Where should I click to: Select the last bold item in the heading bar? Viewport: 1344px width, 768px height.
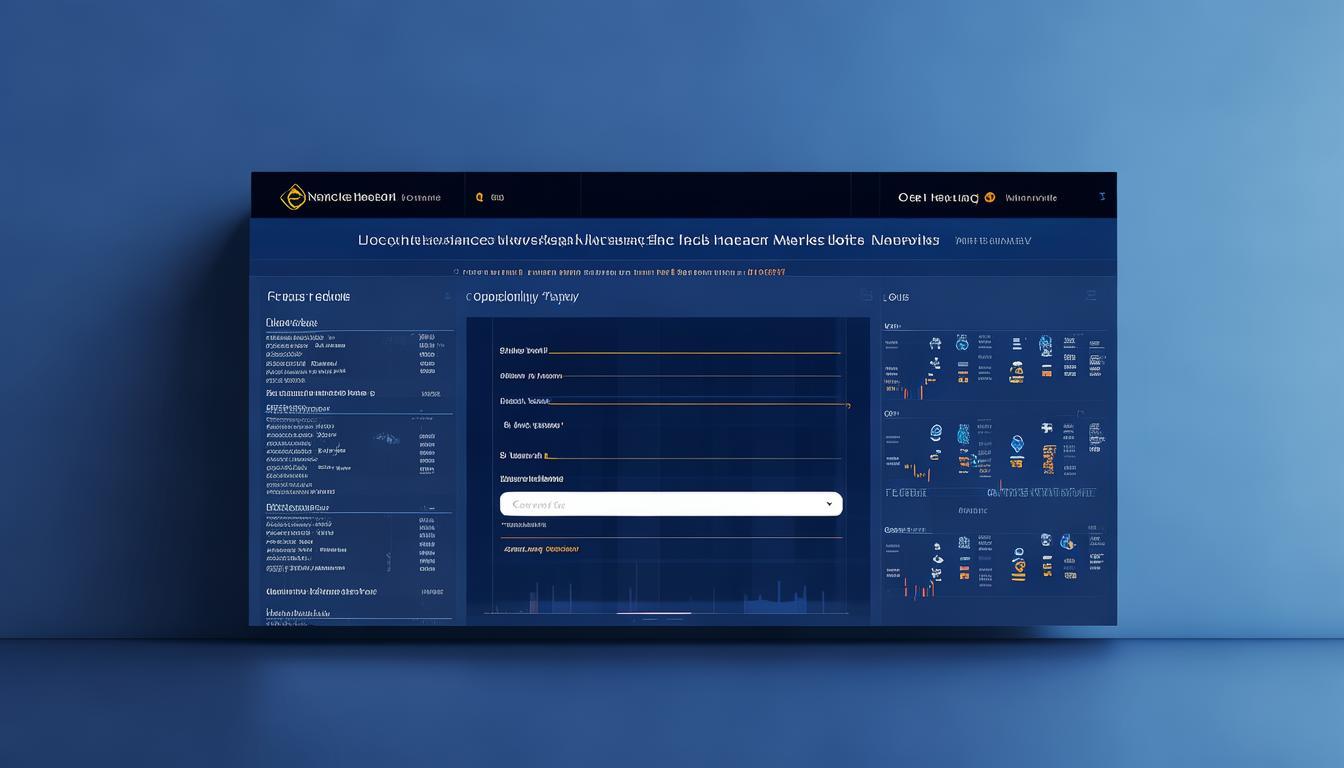click(x=905, y=240)
